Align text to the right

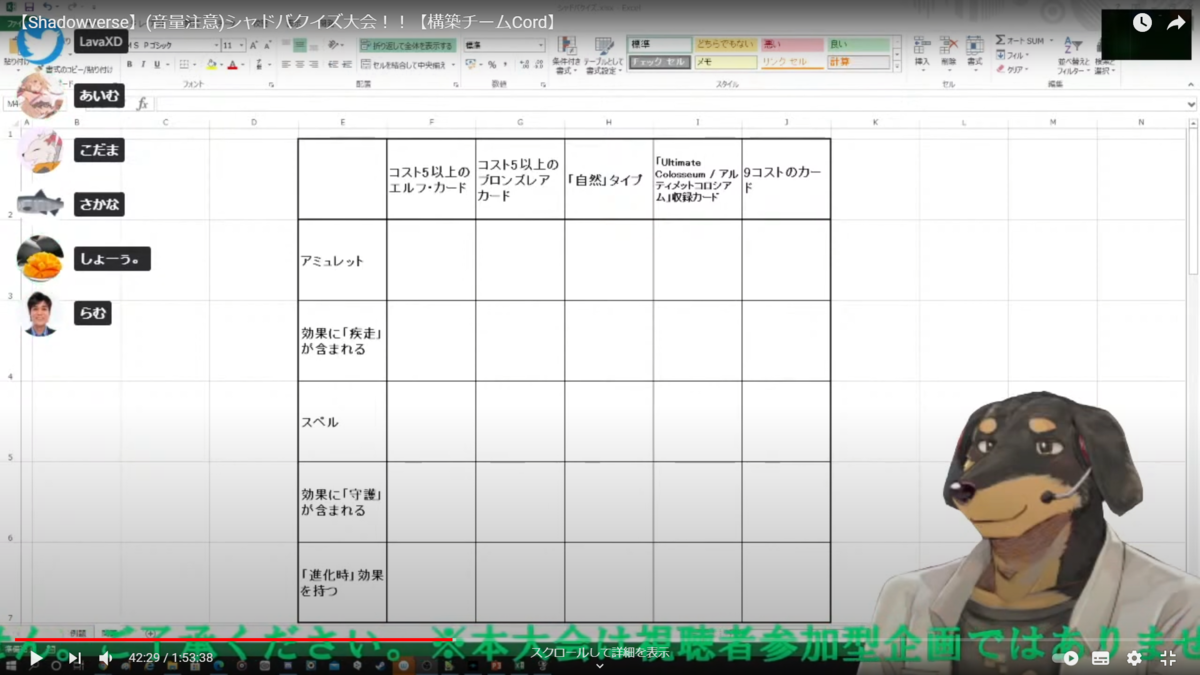(313, 65)
